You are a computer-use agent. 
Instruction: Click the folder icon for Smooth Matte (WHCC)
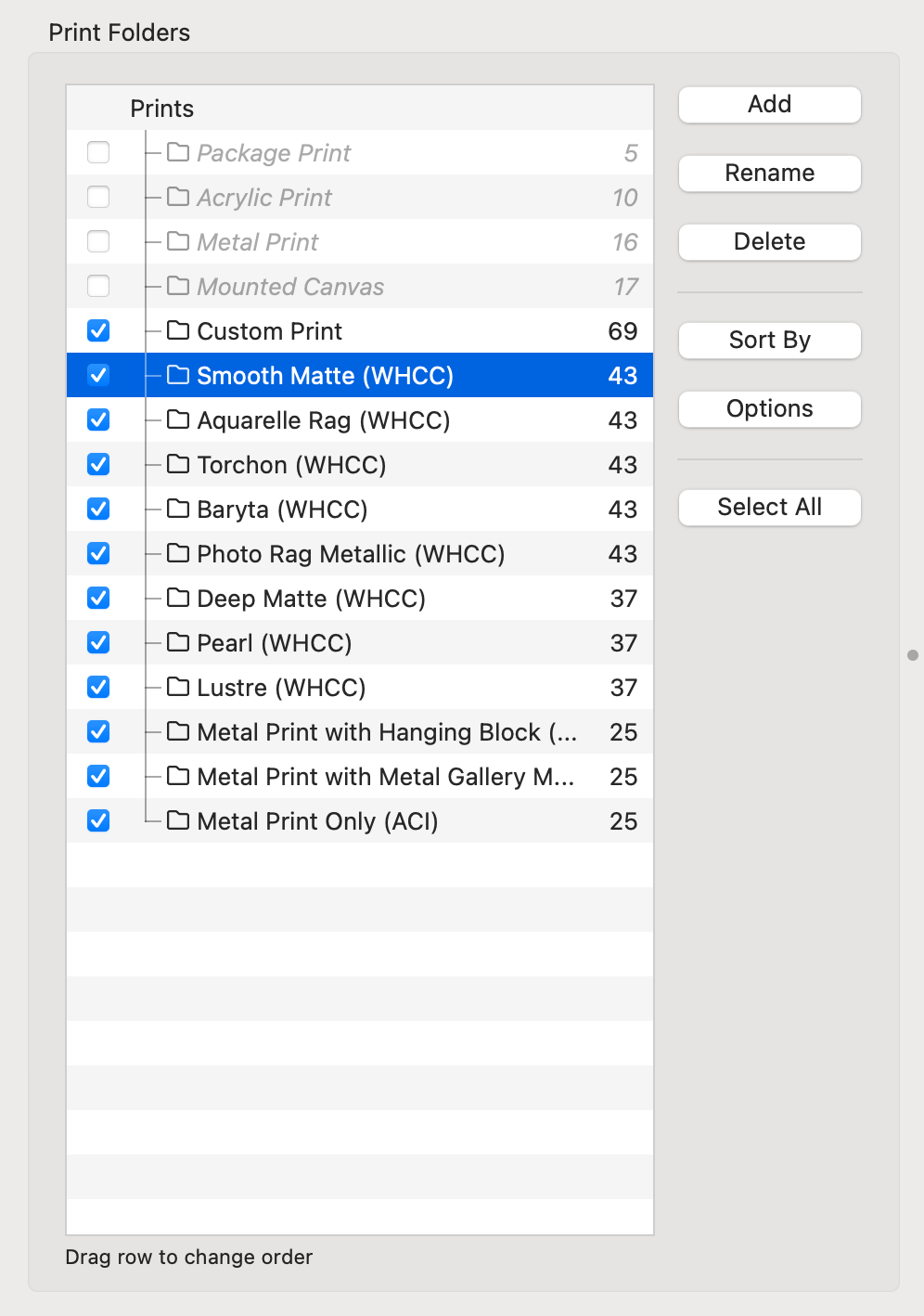pos(178,375)
